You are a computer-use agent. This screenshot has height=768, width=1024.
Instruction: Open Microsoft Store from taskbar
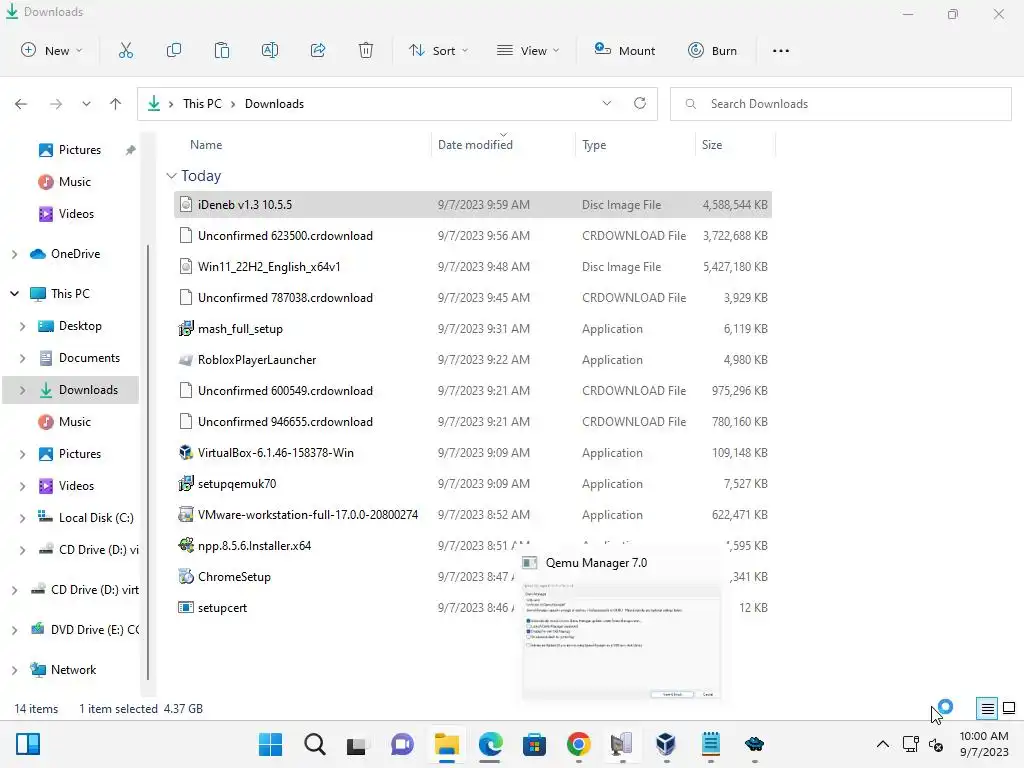point(534,744)
